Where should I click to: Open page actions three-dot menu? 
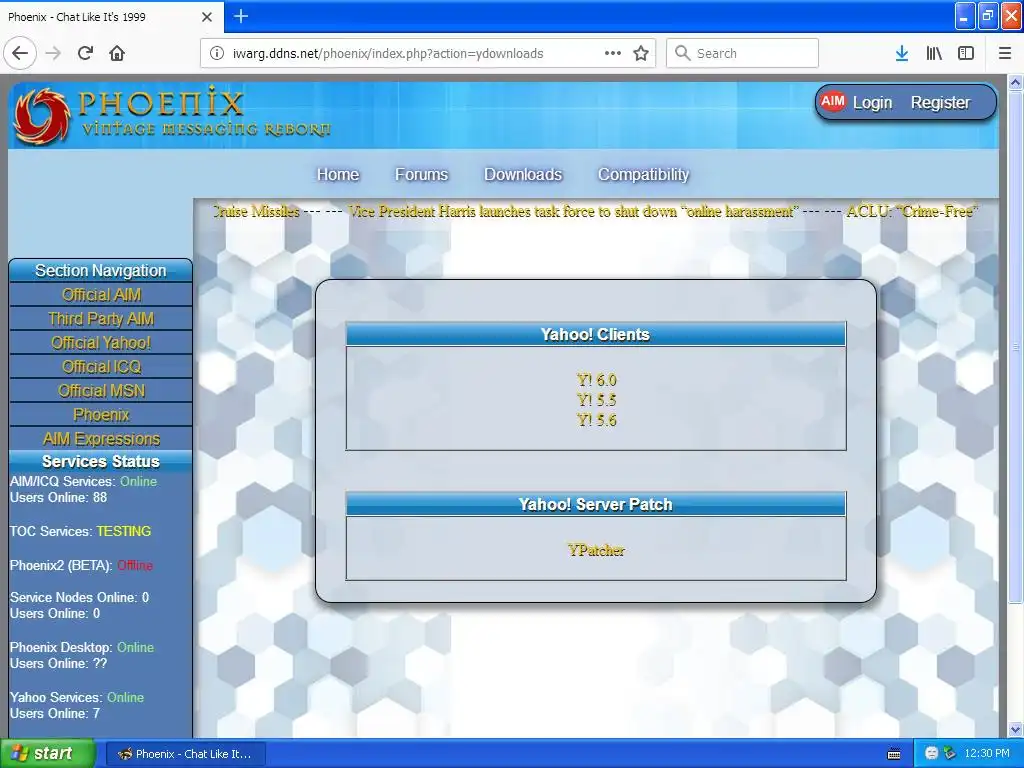pos(613,53)
